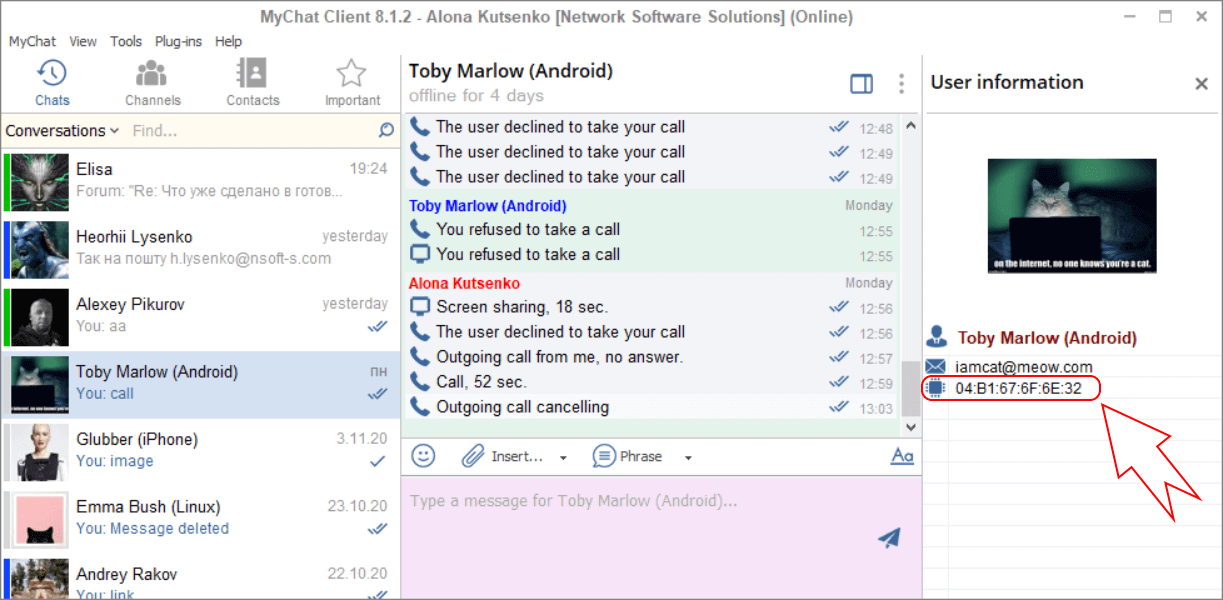Screen dimensions: 1223x600
Task: Switch to the Channels tab
Action: 152,82
